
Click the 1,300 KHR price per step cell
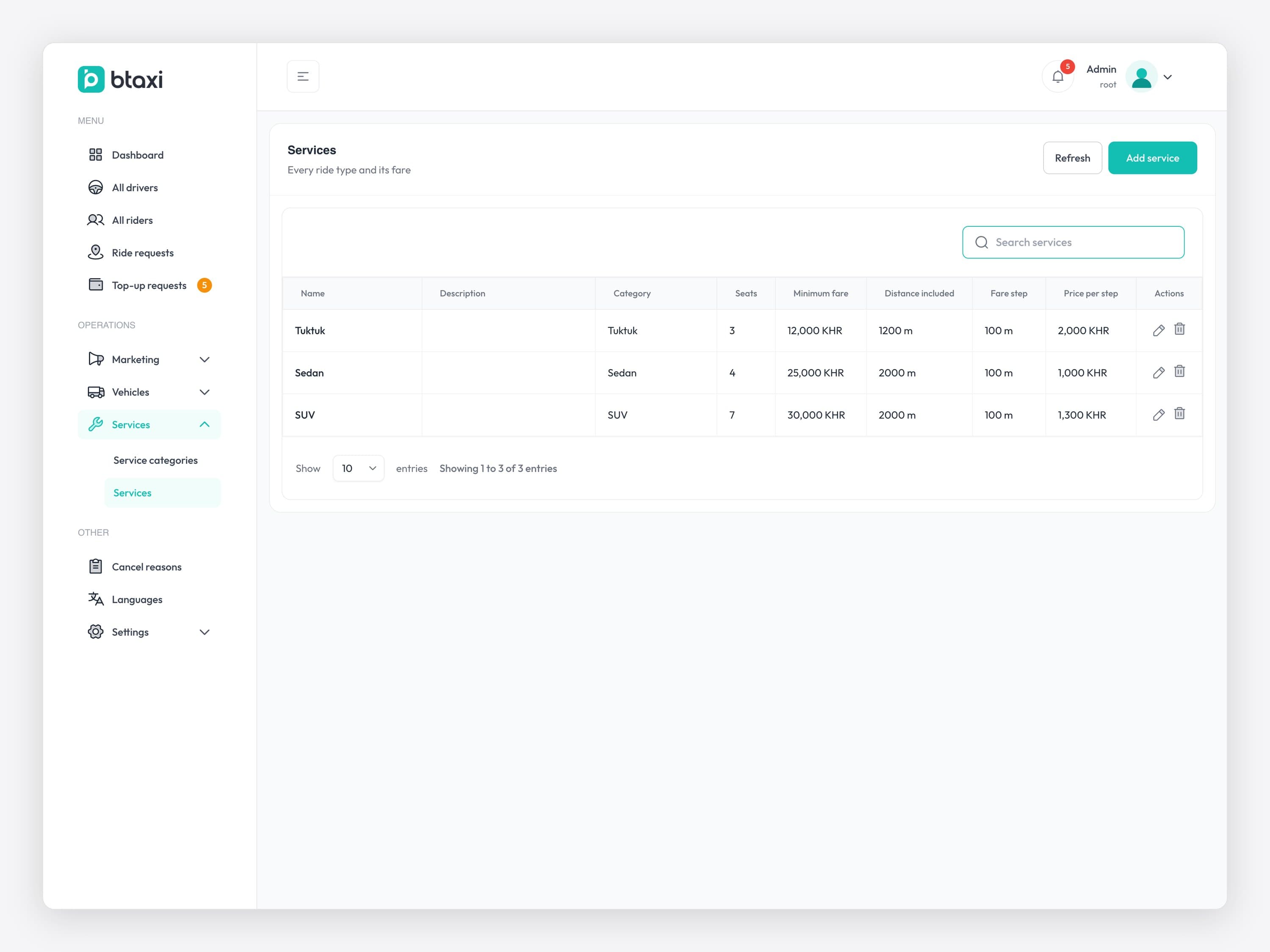tap(1090, 415)
